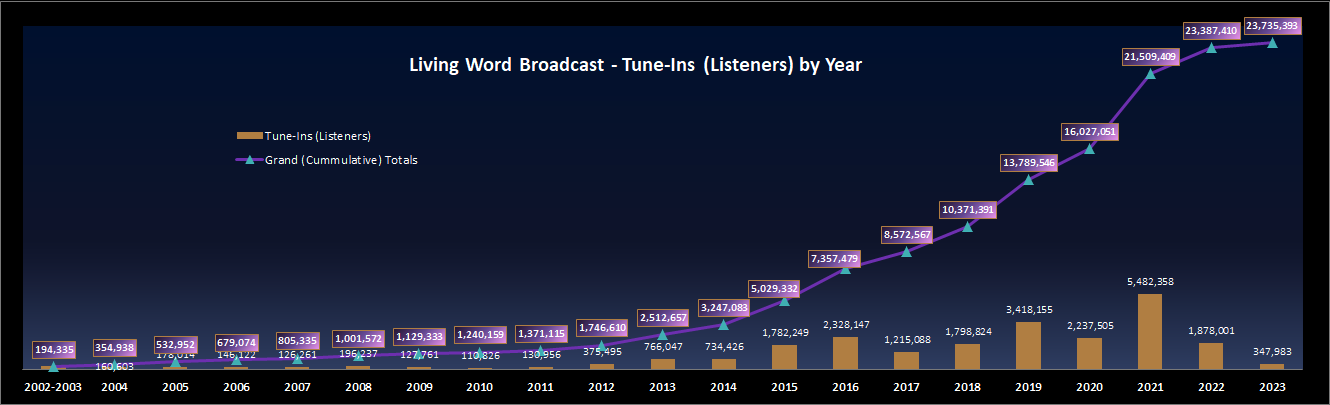Viewport: 1330px width, 405px height.
Task: Click the cumulative label 16,027,051
Action: coord(1089,131)
